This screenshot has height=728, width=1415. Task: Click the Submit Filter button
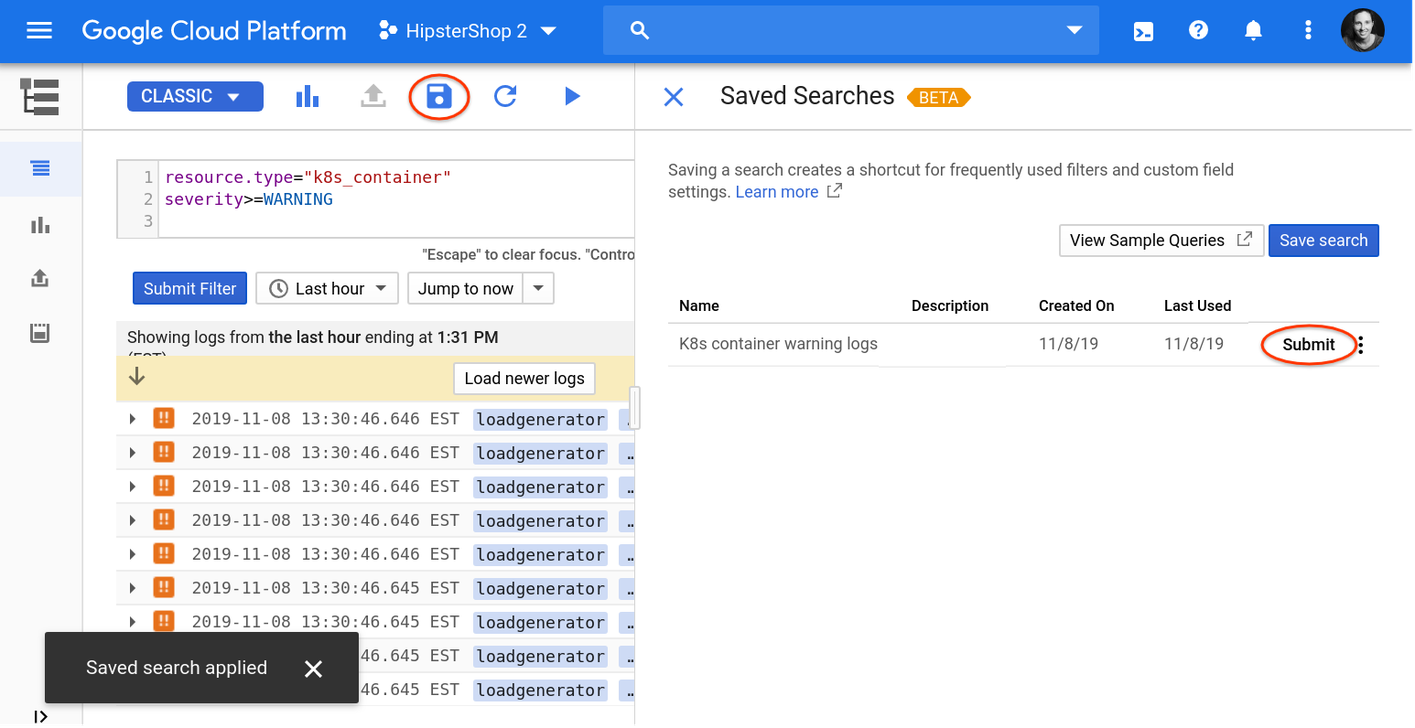coord(190,288)
